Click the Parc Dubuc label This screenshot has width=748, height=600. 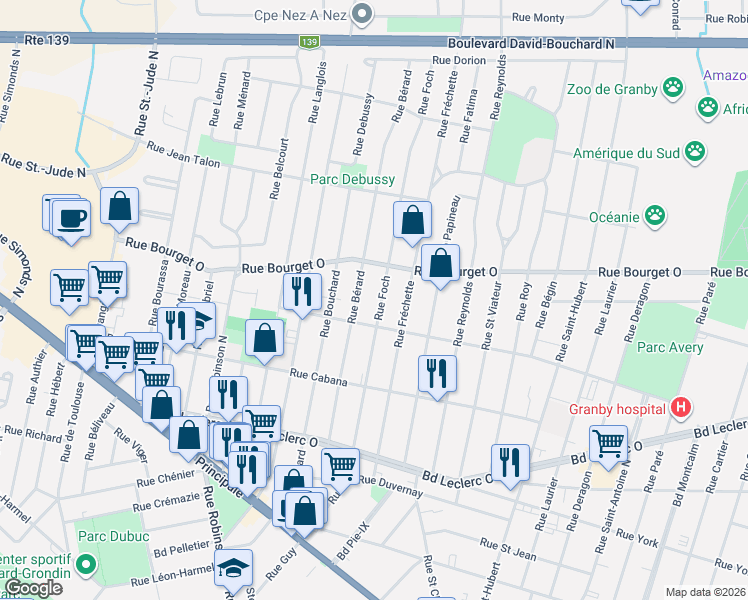tap(114, 536)
